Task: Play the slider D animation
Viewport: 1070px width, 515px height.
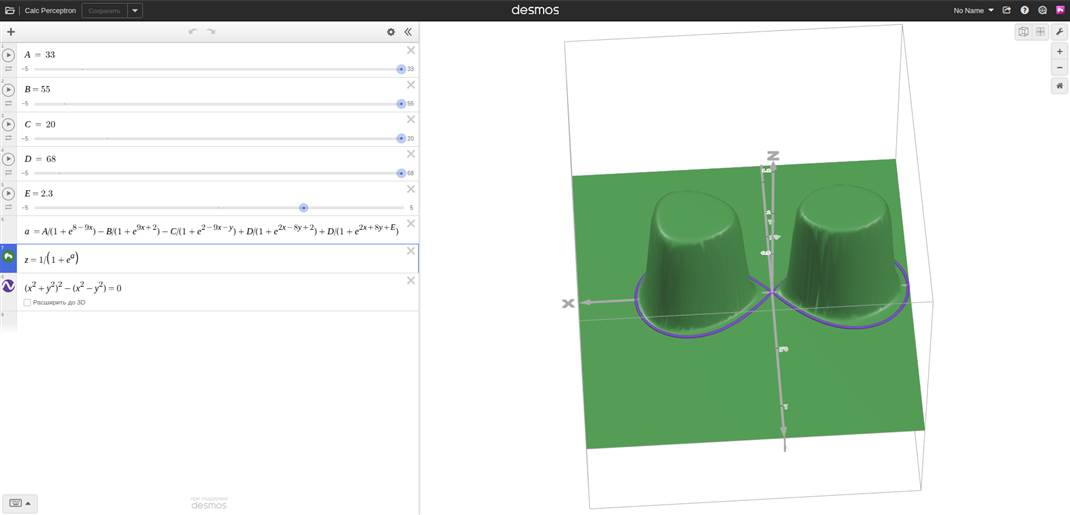Action: [8, 159]
